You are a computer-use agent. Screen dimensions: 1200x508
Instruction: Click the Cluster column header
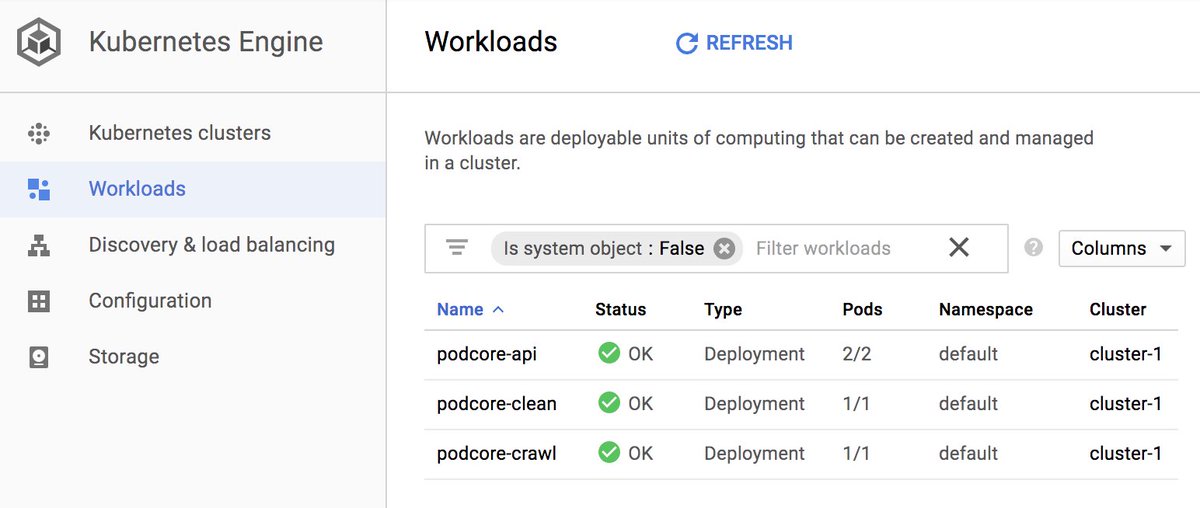click(1118, 310)
